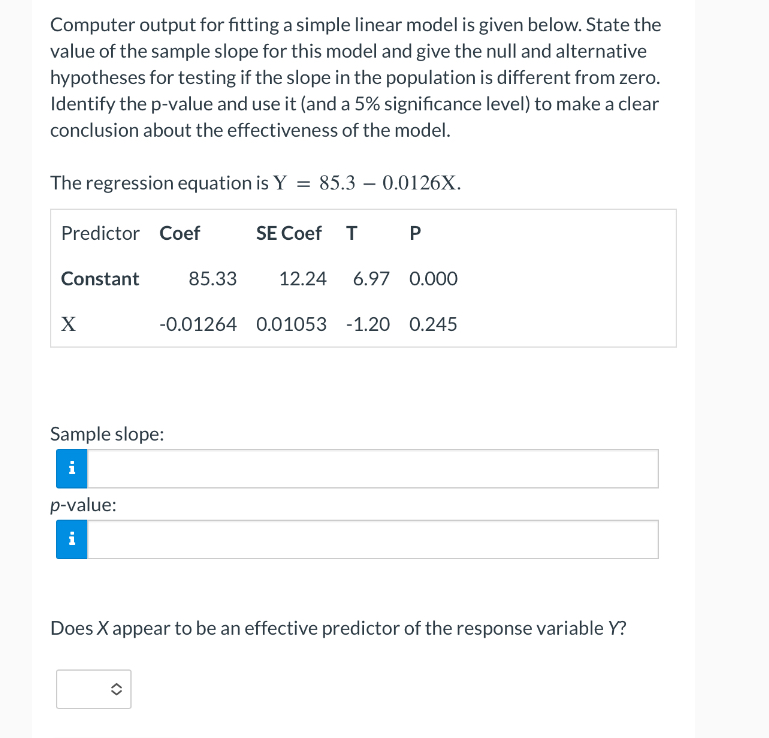
Task: Click the slope coefficient value -0.01264
Action: [198, 324]
